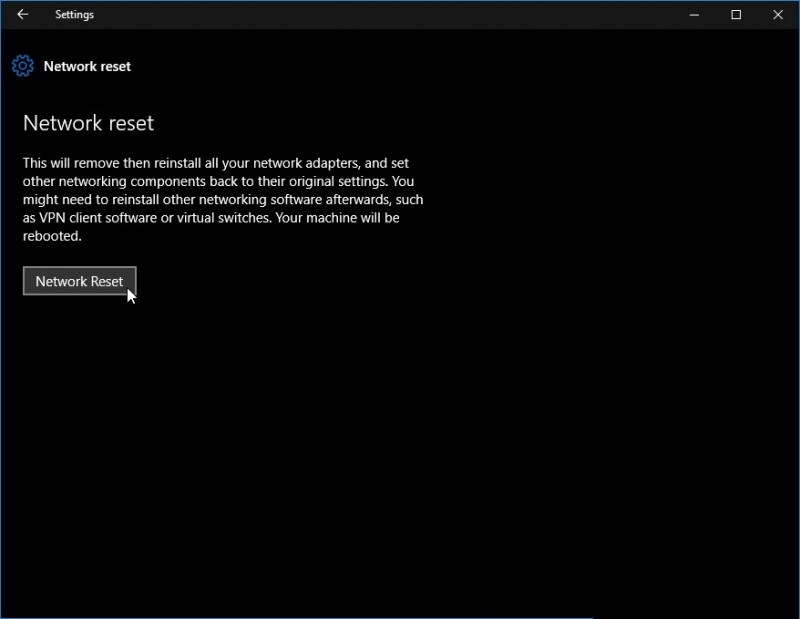
Task: Click the first line starting "This will remove"
Action: pyautogui.click(x=215, y=163)
